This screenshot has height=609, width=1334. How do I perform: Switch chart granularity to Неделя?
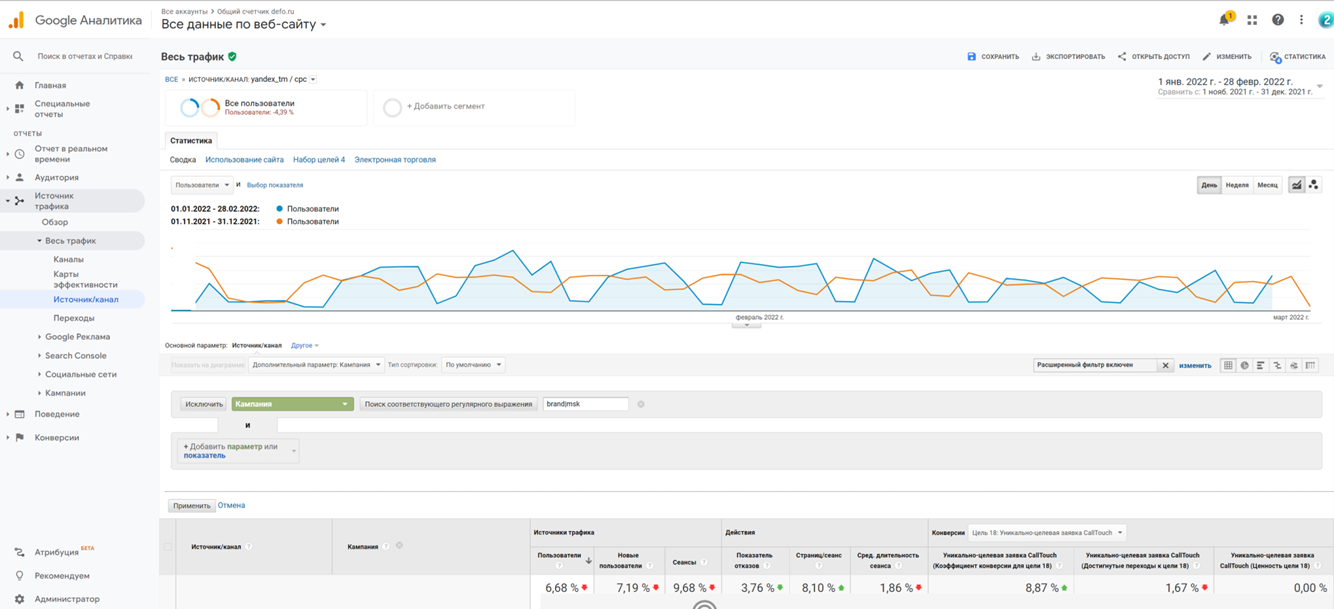pyautogui.click(x=1237, y=185)
